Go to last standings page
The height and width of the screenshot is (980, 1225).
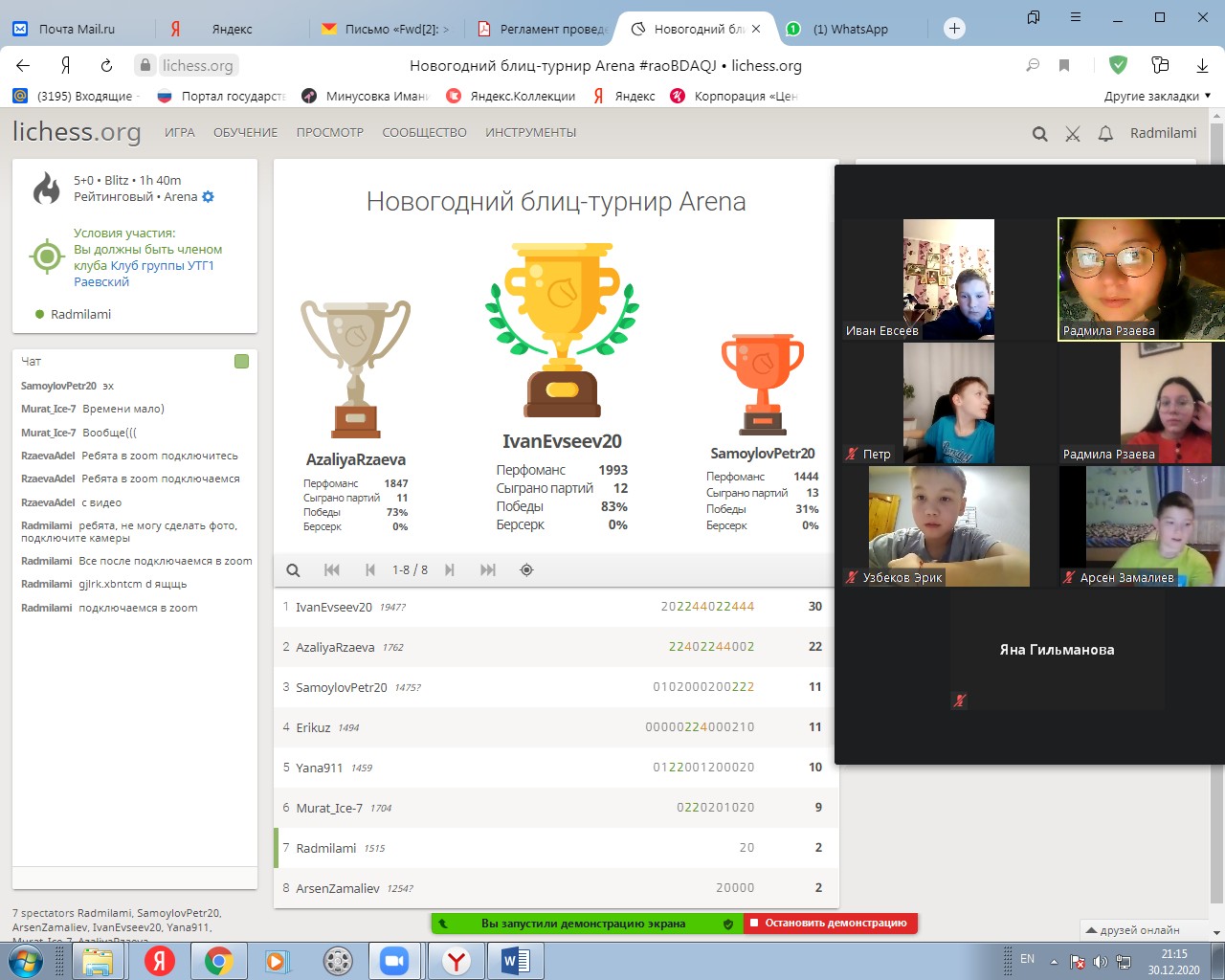(x=488, y=570)
